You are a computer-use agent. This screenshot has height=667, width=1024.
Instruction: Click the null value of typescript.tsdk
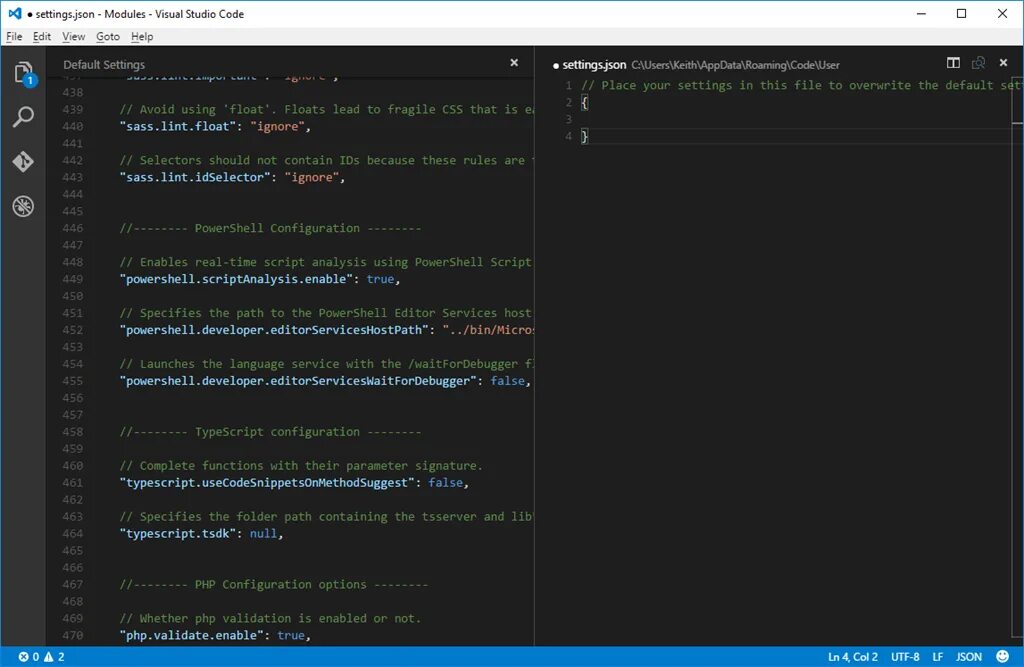(263, 534)
